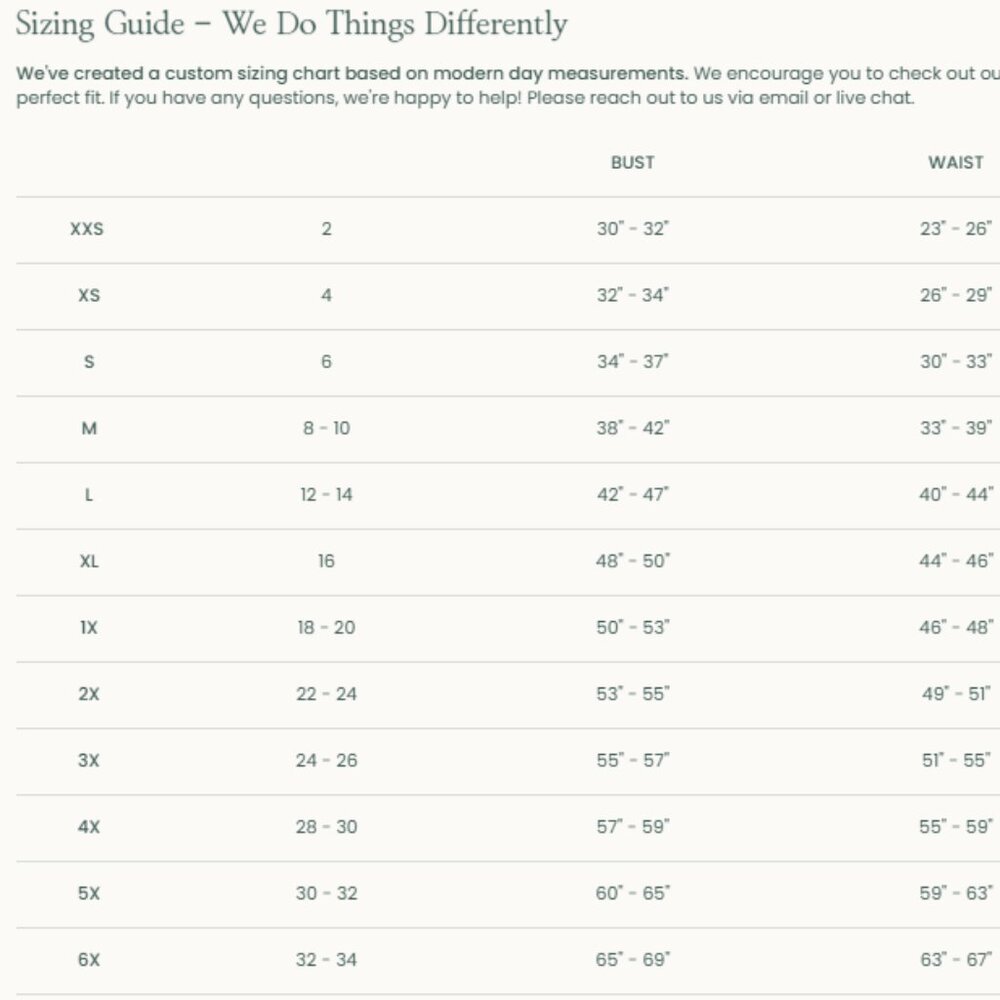The image size is (1000, 1000).
Task: Select the XS size label
Action: click(89, 295)
